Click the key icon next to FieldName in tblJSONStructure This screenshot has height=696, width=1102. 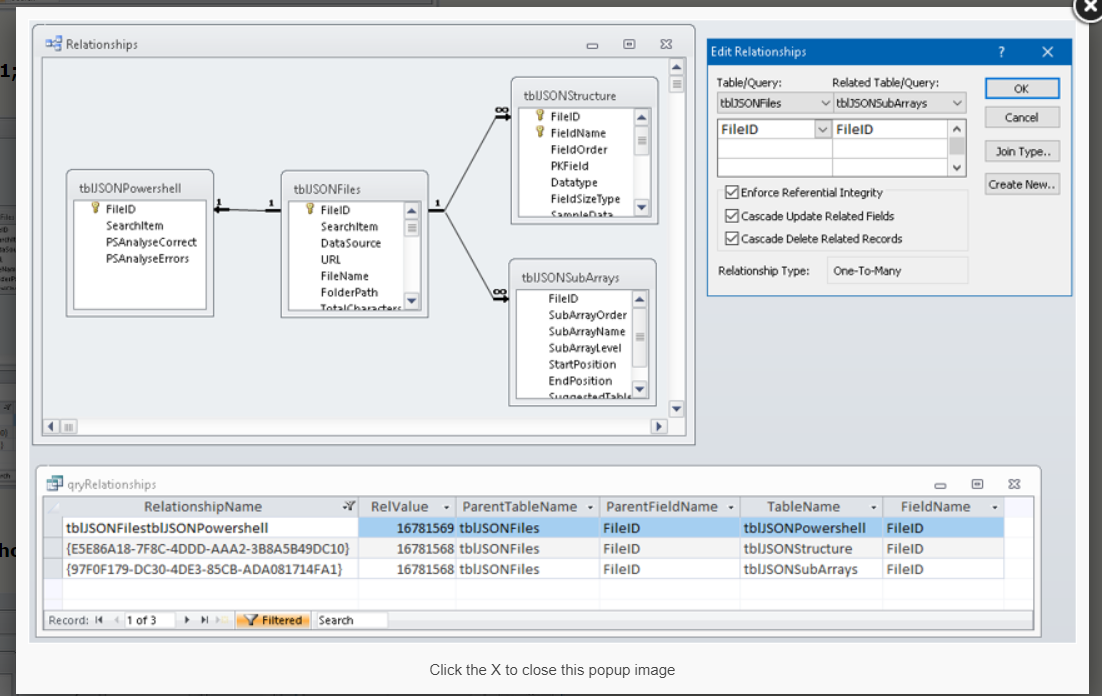540,132
